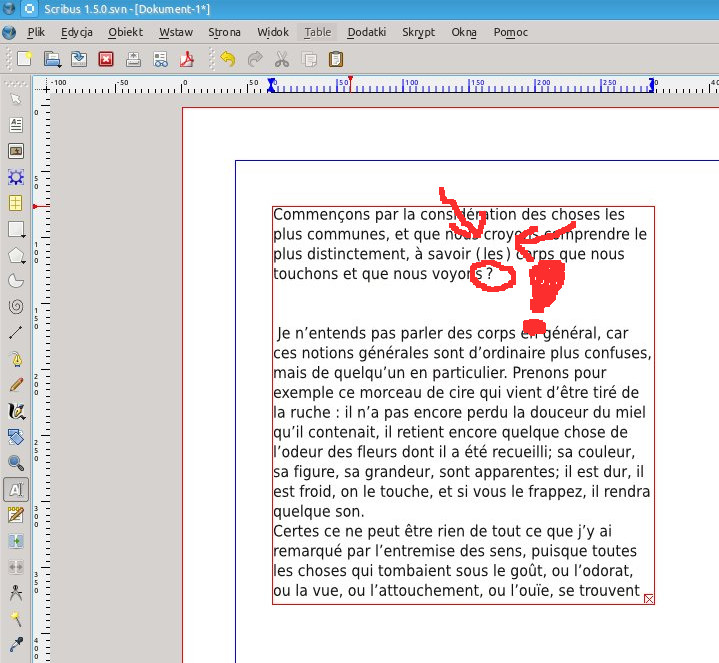Screen dimensions: 719x663
Task: Open the Wstaw menu
Action: pyautogui.click(x=175, y=32)
